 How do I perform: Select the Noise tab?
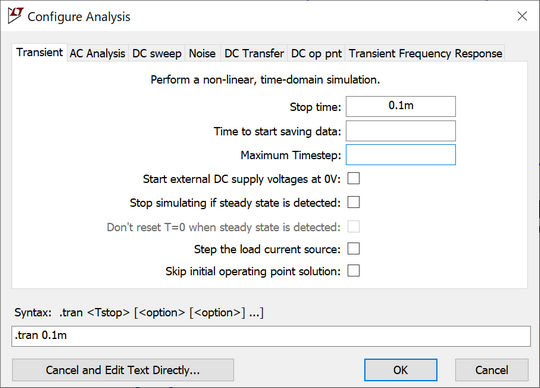[x=202, y=53]
